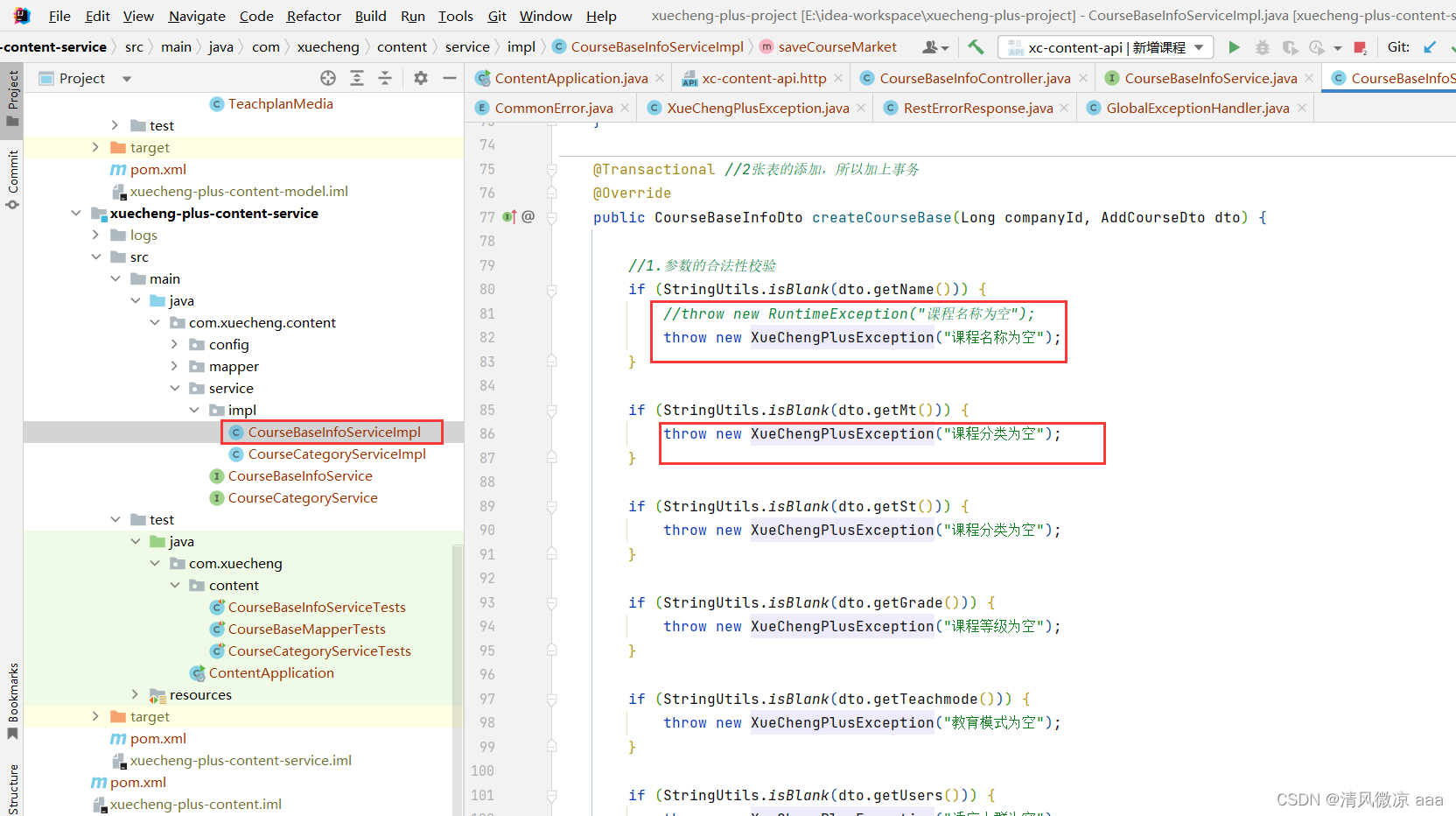The width and height of the screenshot is (1456, 816).
Task: Switch to XueChengPlusException.java tab
Action: point(758,108)
